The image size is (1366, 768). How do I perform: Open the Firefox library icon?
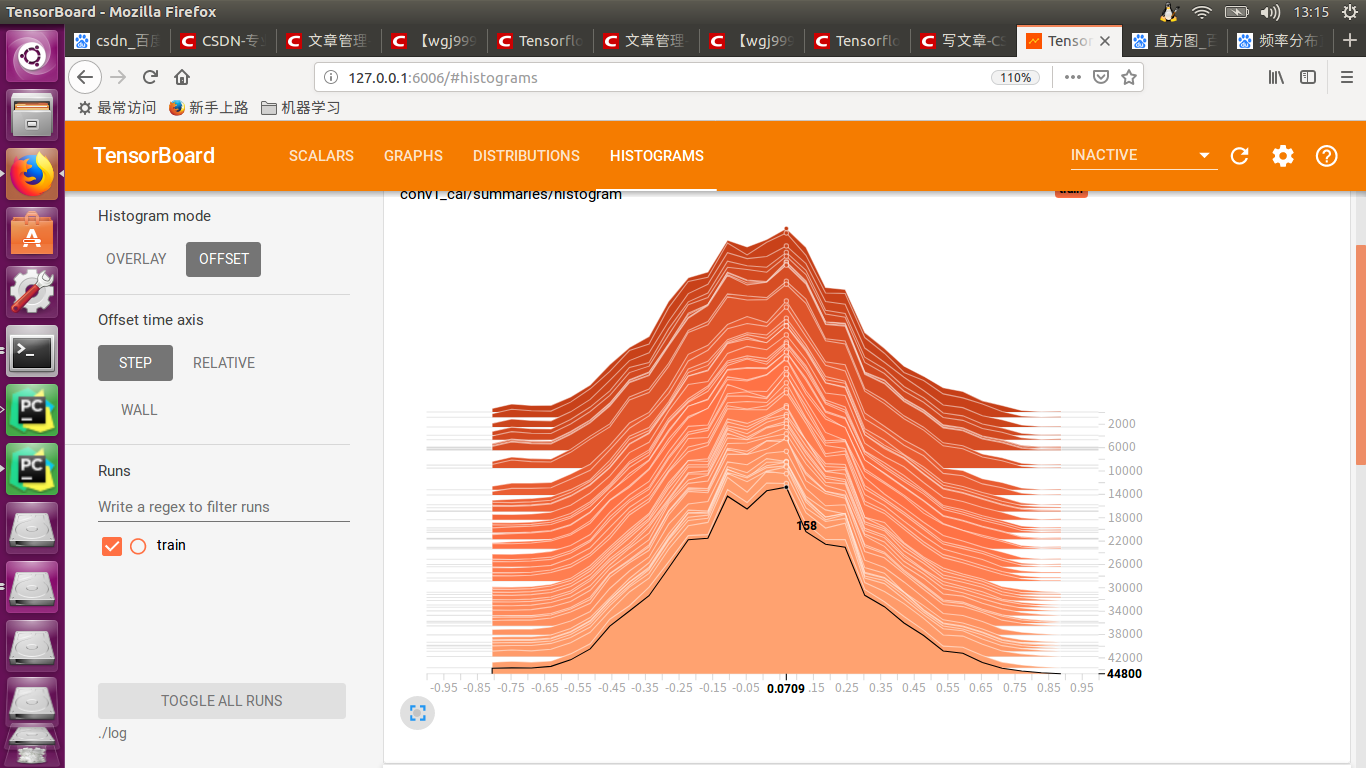pyautogui.click(x=1276, y=77)
